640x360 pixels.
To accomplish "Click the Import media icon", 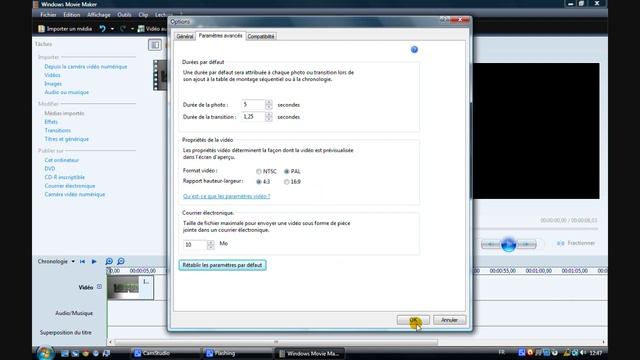I will (x=41, y=29).
